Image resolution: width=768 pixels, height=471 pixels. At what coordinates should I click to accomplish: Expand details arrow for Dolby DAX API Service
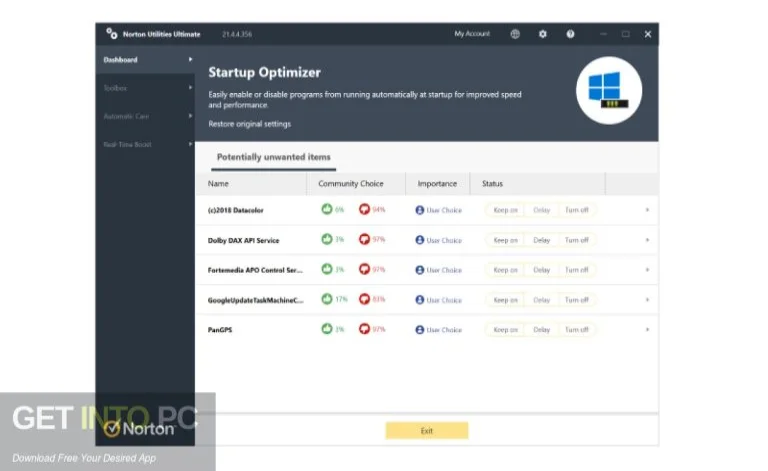pos(647,240)
